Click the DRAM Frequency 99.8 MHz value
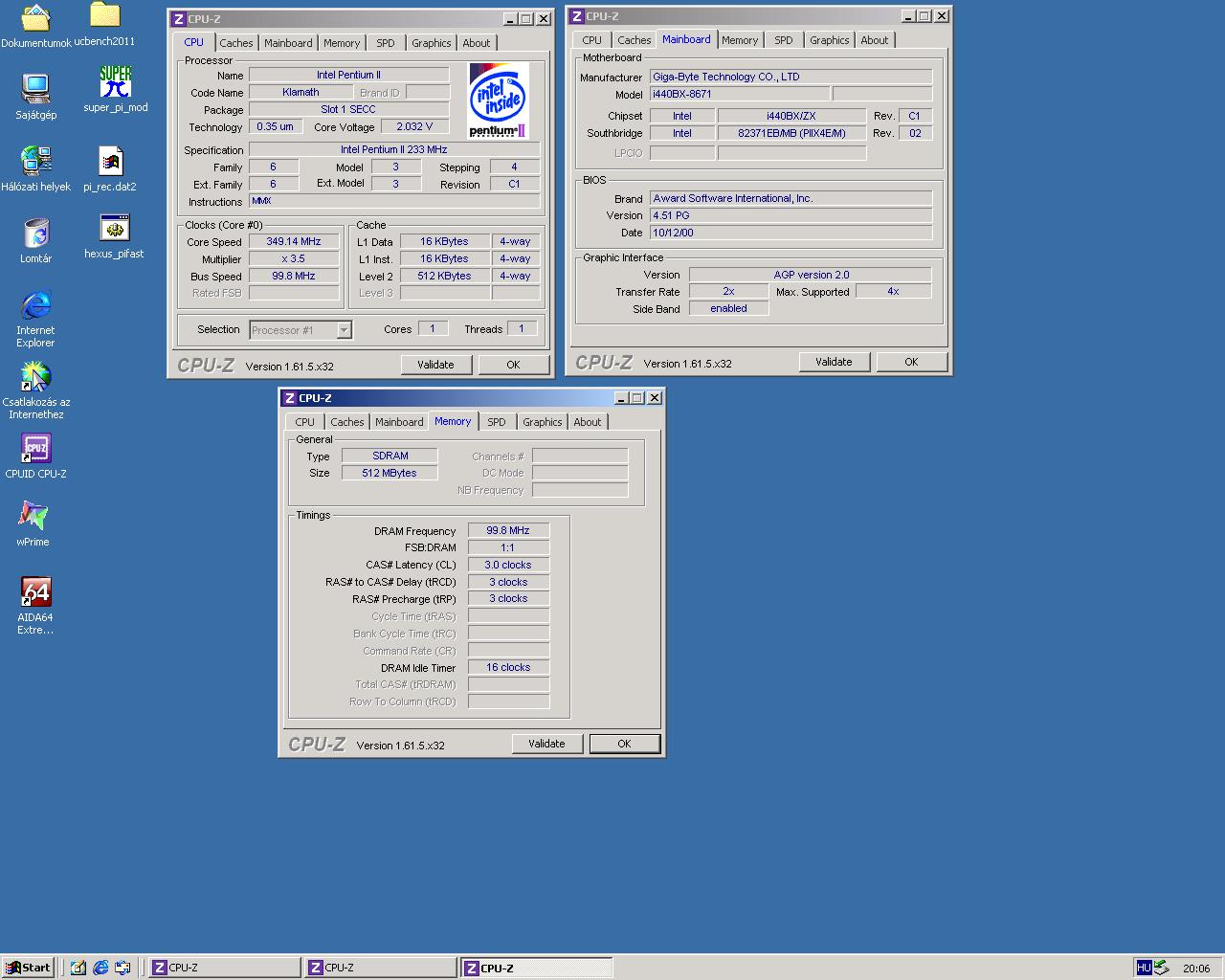This screenshot has width=1225, height=980. click(508, 530)
